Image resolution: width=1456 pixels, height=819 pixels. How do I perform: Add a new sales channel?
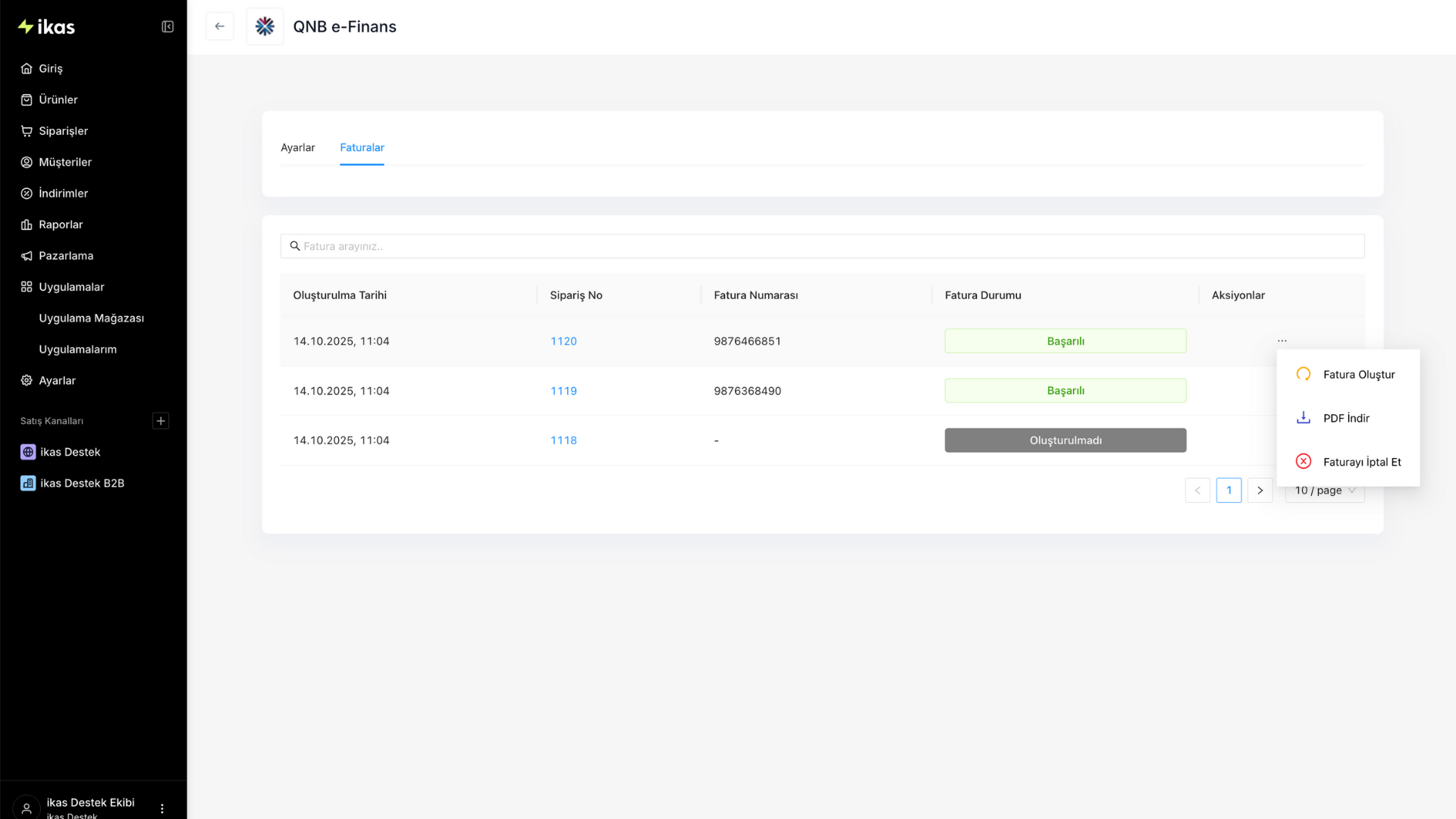[161, 421]
